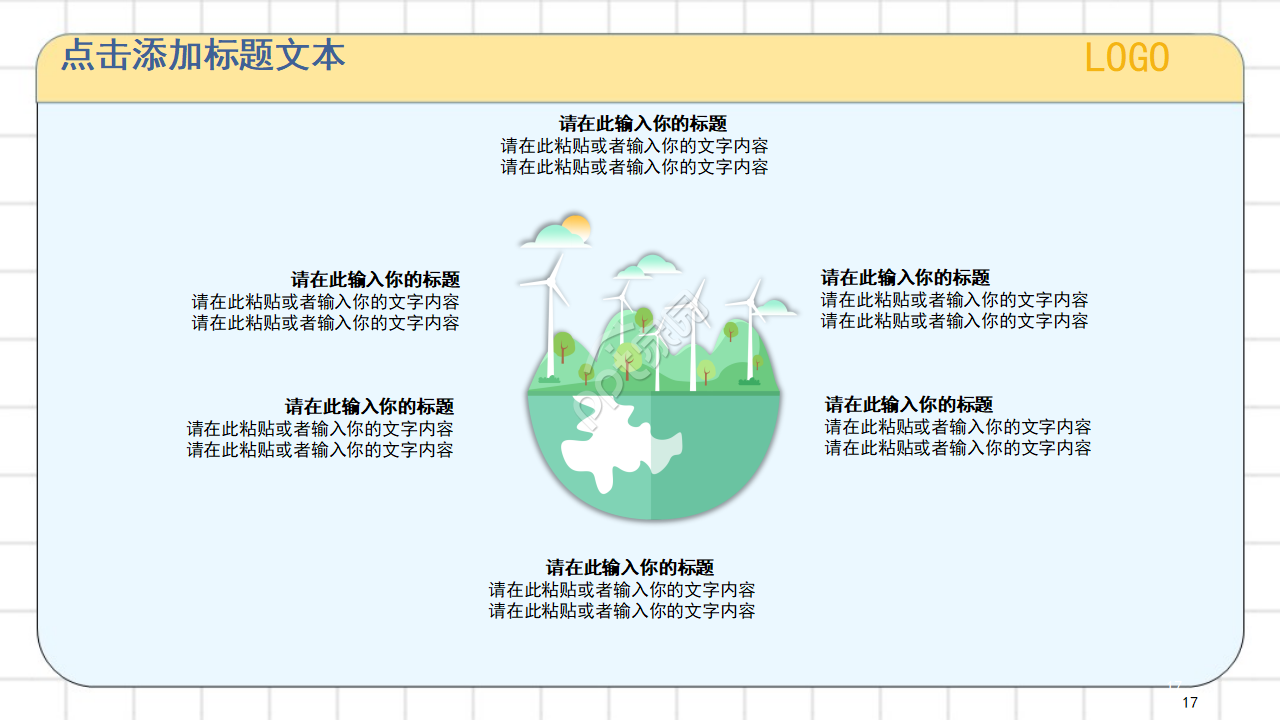Select the lower-right body text block
Viewport: 1280px width, 720px height.
coord(957,438)
